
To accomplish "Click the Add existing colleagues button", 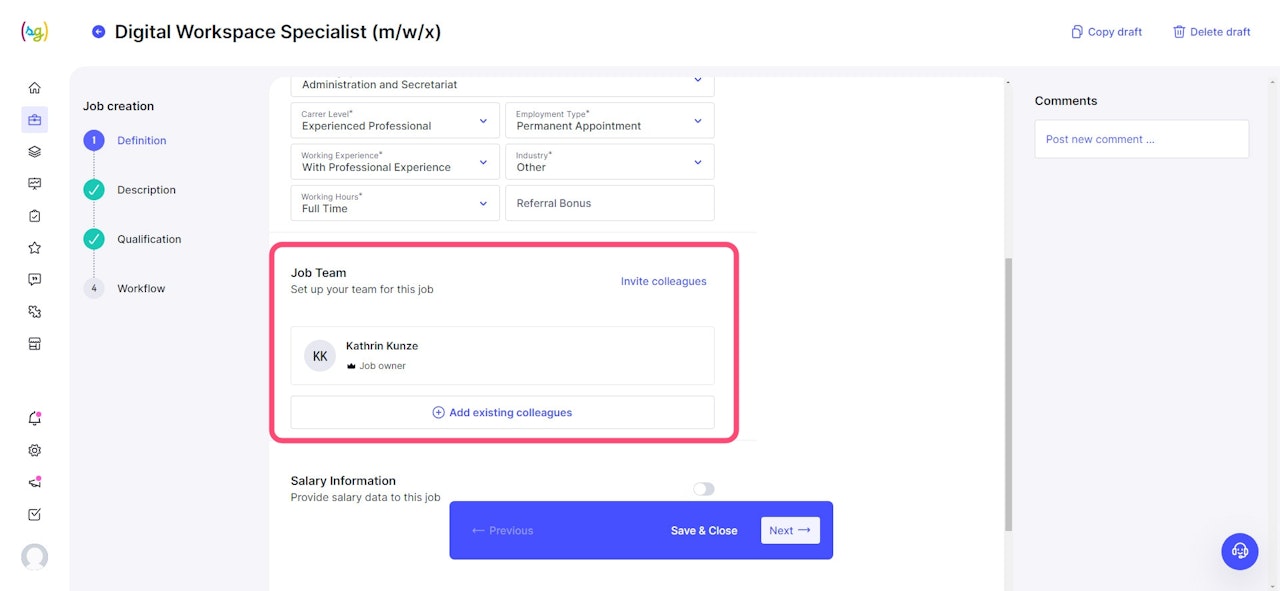I will (502, 413).
